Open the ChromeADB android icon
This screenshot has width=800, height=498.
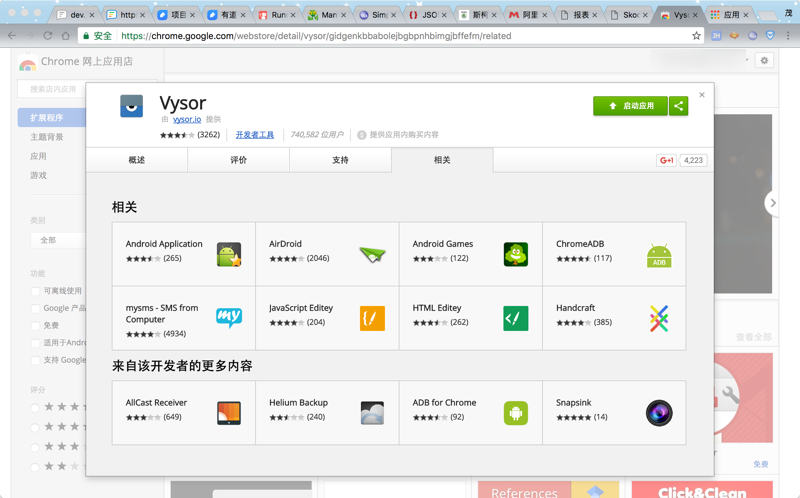tap(659, 255)
